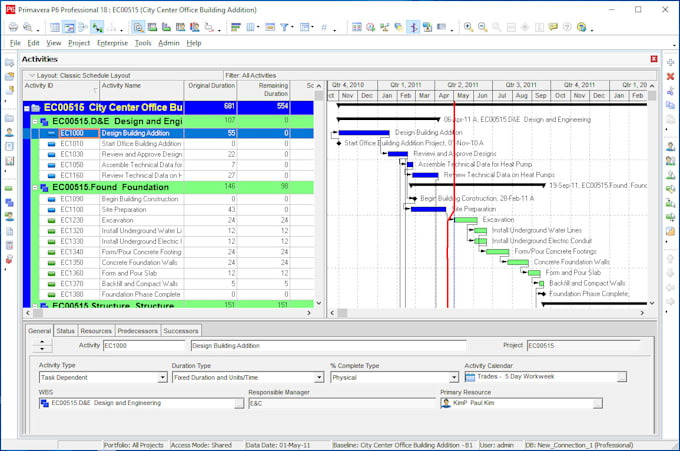Click the activity table vertical scrollbar down arrow

(x=319, y=303)
